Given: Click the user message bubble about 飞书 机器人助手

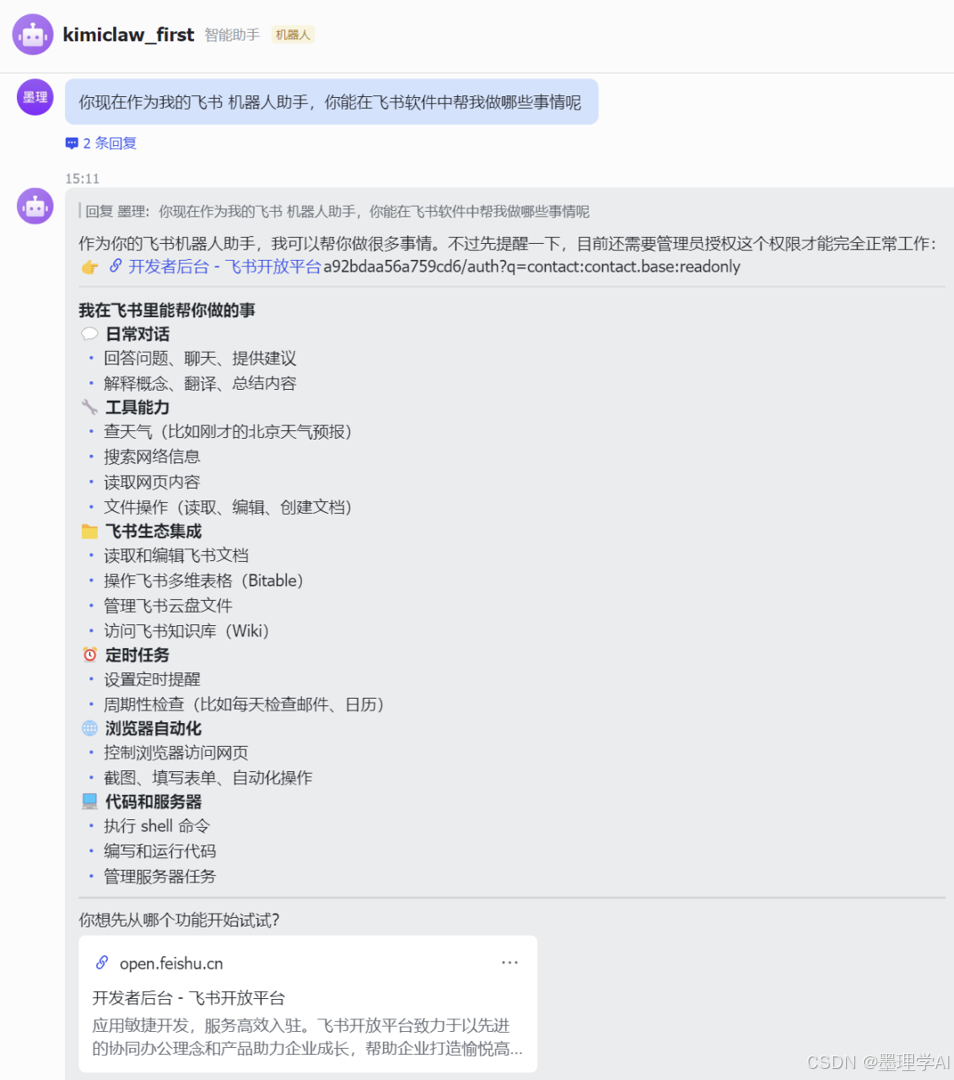Looking at the screenshot, I should click(x=331, y=102).
